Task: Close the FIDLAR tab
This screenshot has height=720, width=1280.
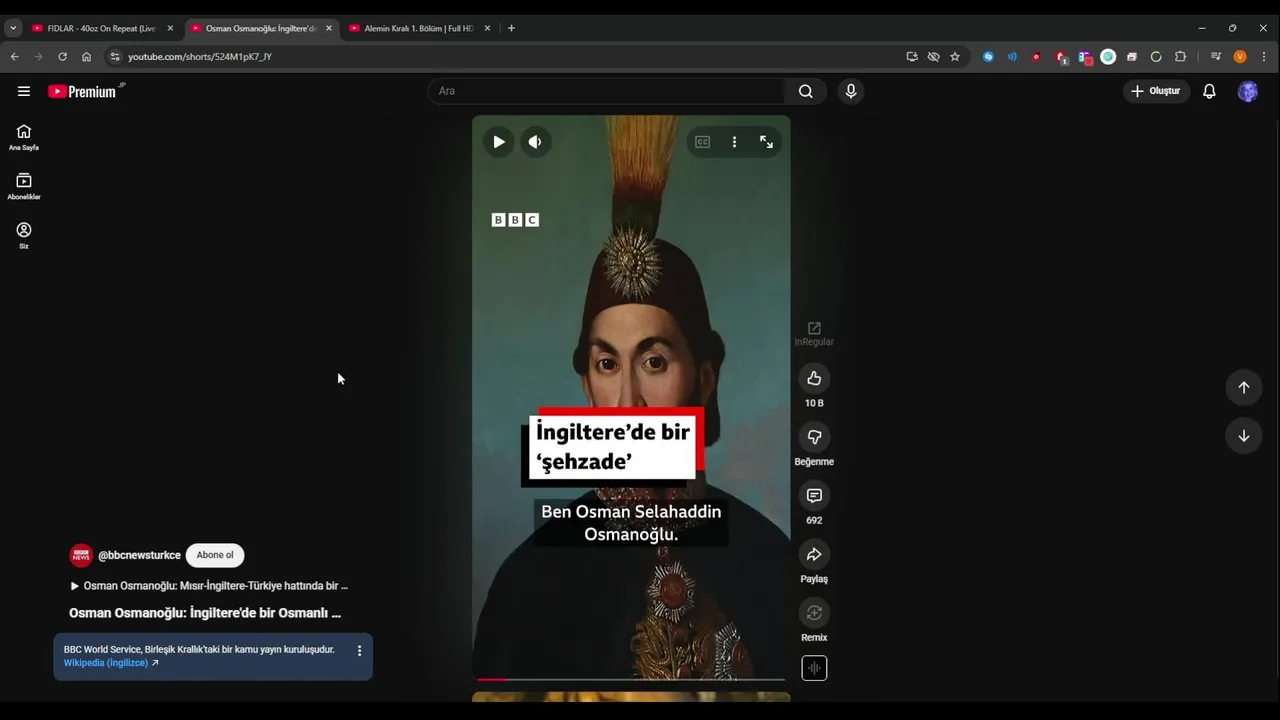Action: [170, 28]
